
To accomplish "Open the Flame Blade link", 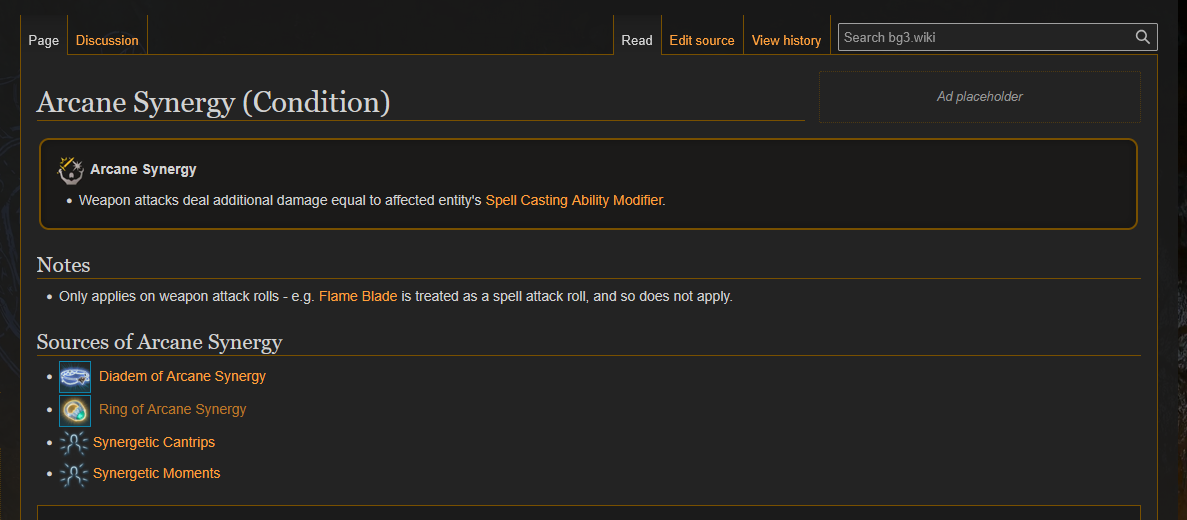I will click(x=358, y=296).
